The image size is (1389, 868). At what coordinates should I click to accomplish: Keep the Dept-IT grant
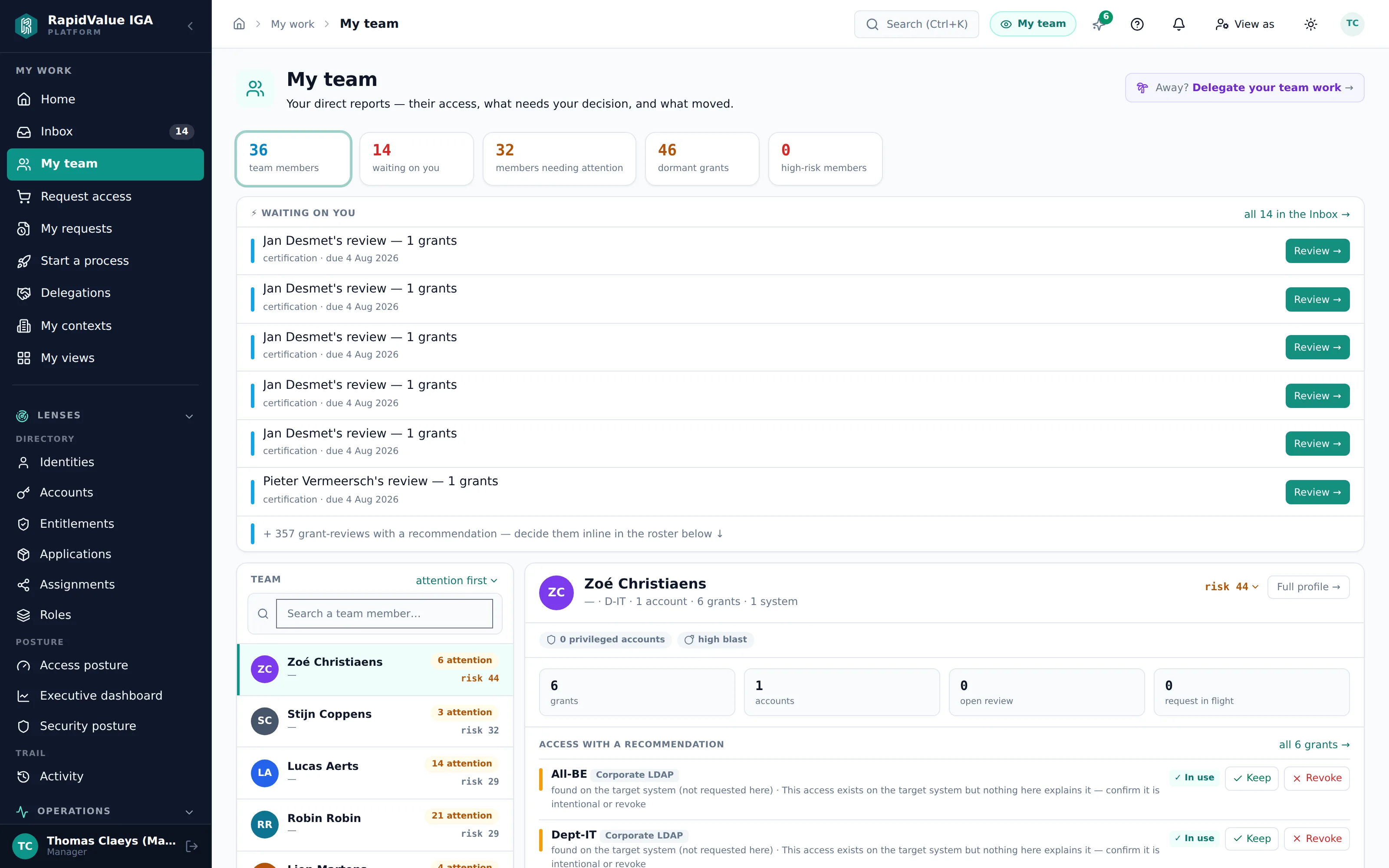pos(1251,839)
